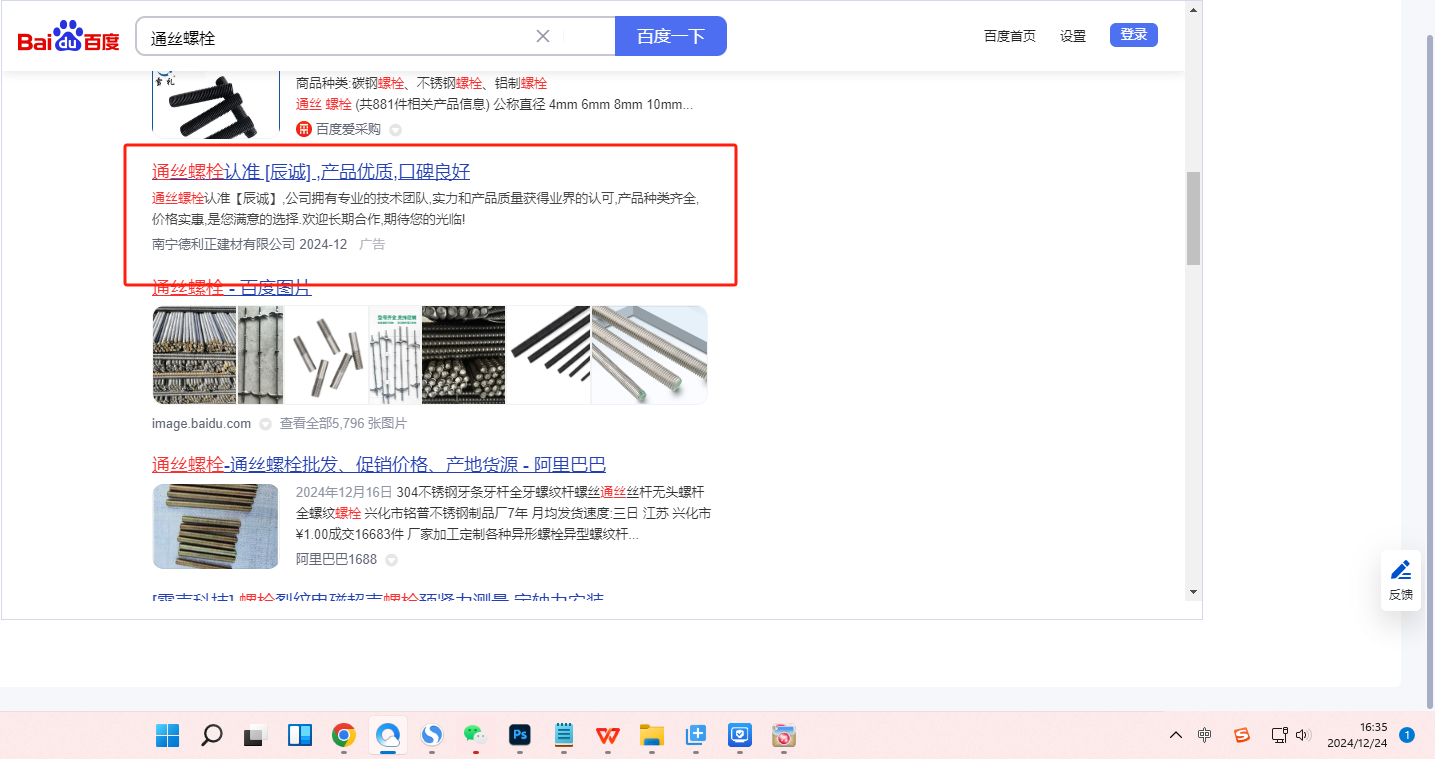Click the Alibaba snippet dated 2024年12月16日

504,513
